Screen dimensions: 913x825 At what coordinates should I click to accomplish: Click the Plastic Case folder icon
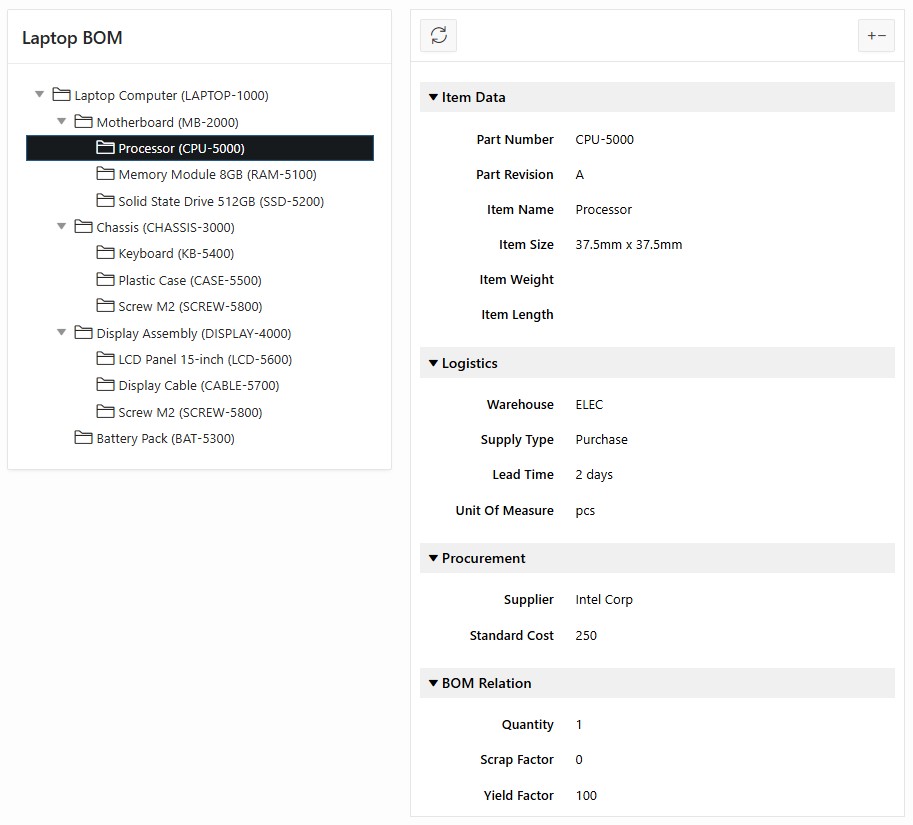105,280
